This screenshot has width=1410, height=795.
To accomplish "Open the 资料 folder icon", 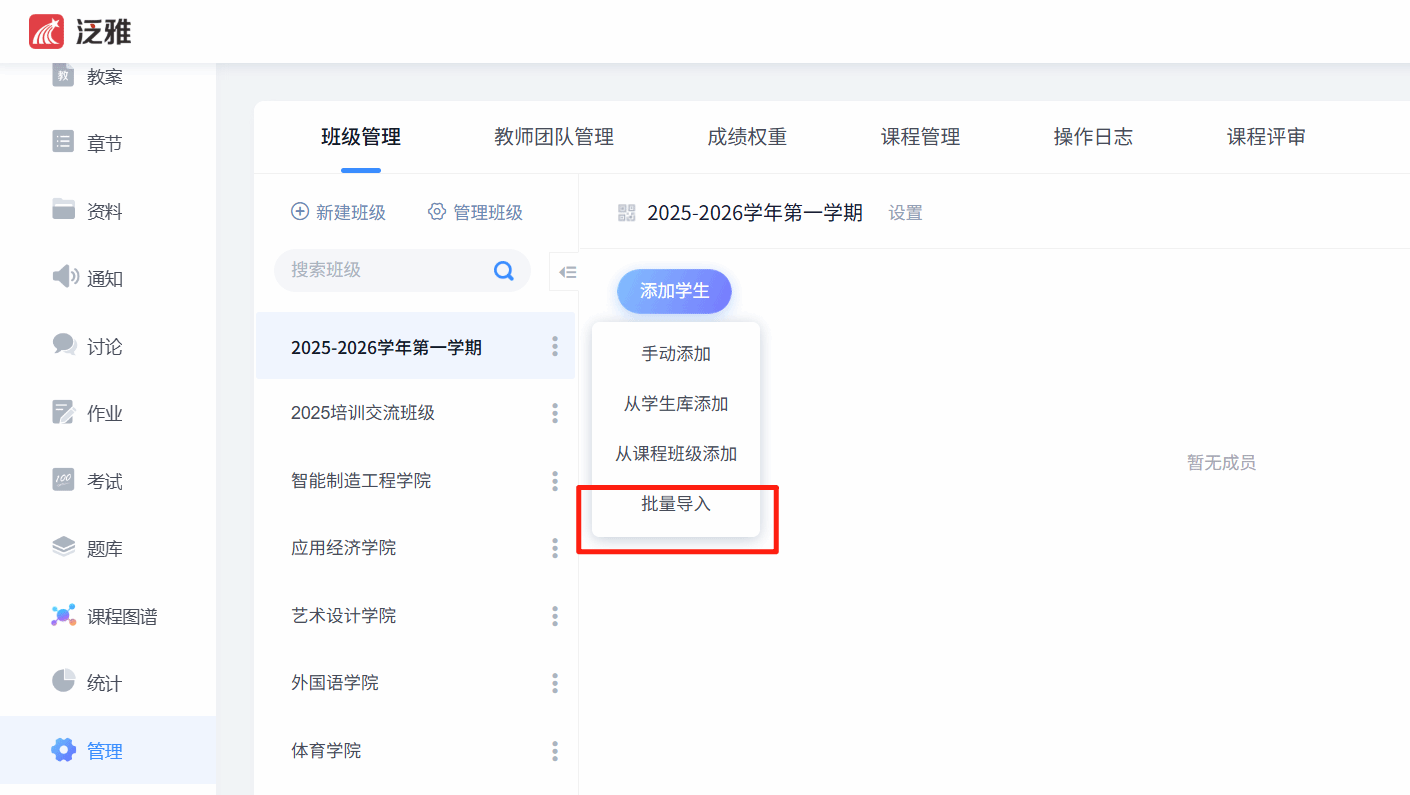I will click(63, 210).
